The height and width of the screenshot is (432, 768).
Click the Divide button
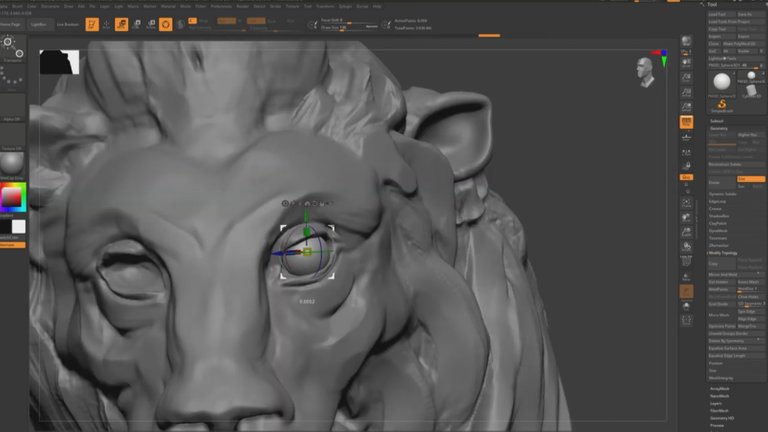[722, 183]
